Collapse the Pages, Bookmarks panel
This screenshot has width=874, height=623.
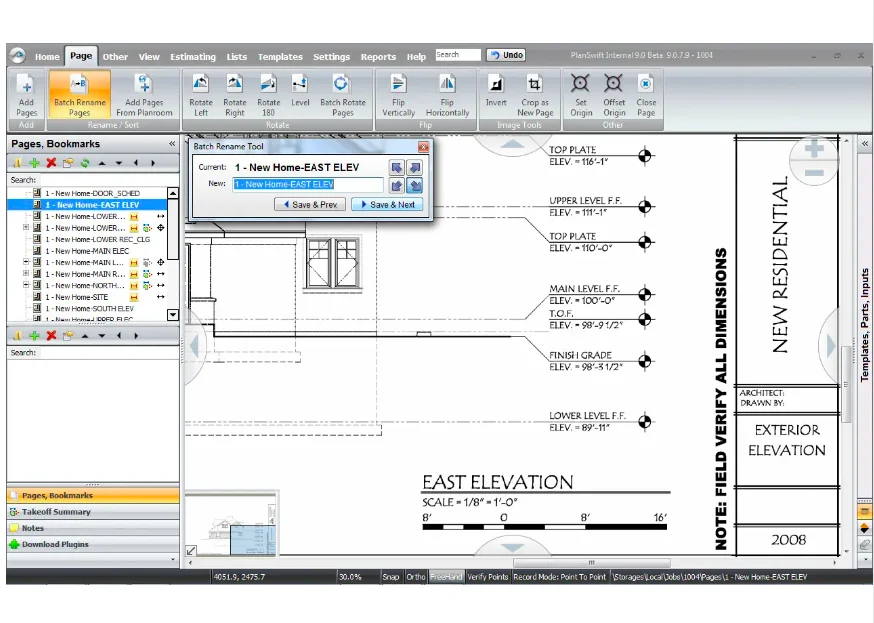point(172,144)
